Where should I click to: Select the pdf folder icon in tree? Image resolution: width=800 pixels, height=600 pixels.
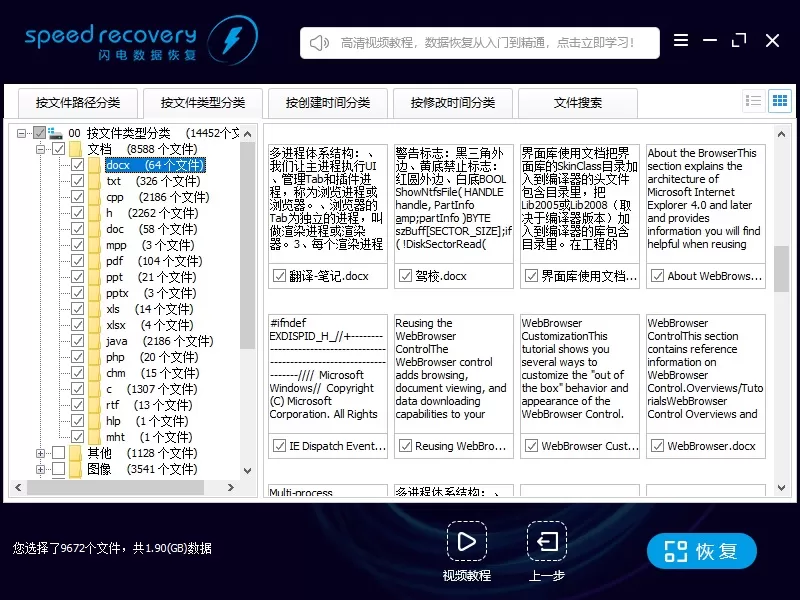coord(94,261)
